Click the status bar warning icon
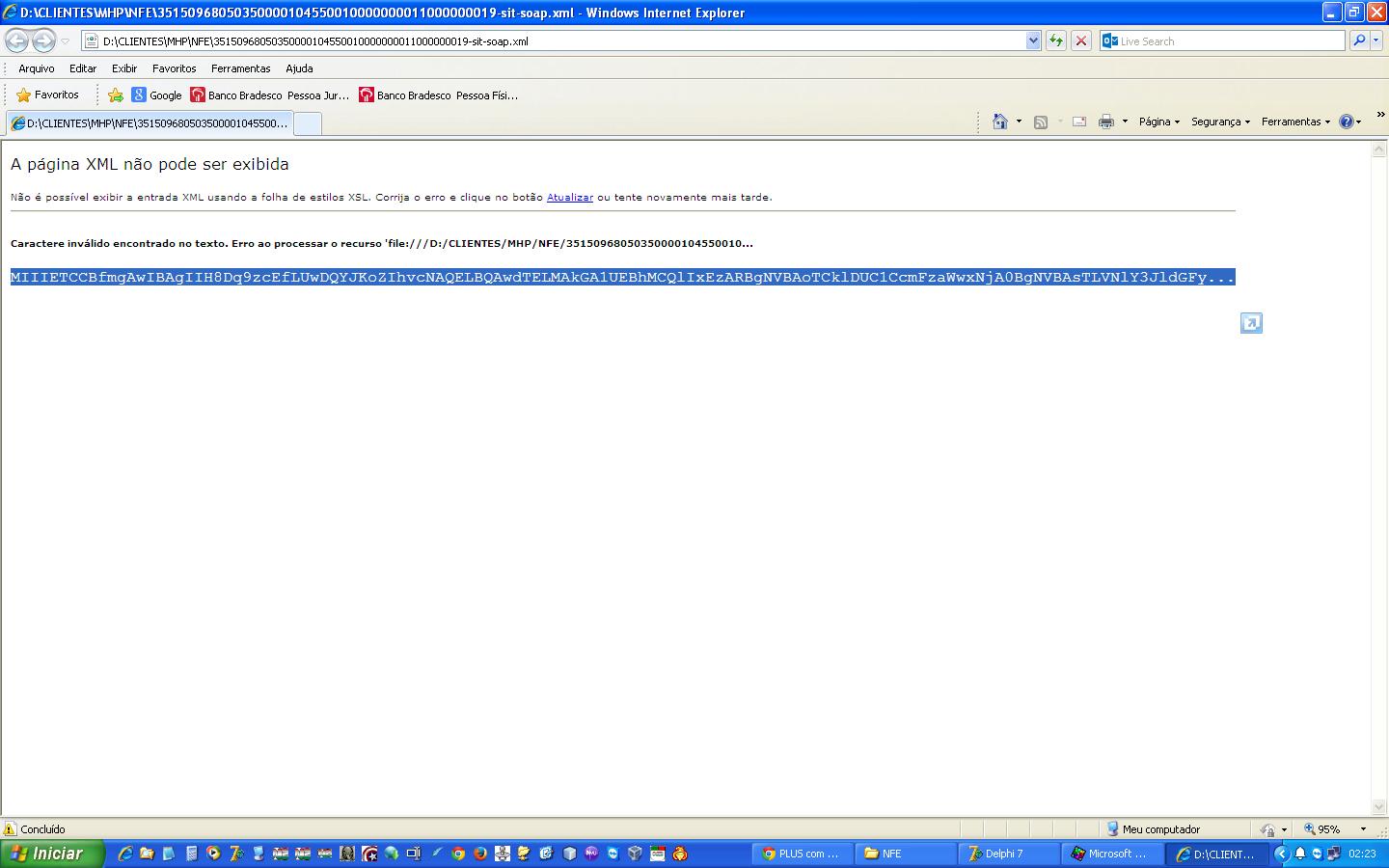This screenshot has width=1389, height=868. coord(10,829)
